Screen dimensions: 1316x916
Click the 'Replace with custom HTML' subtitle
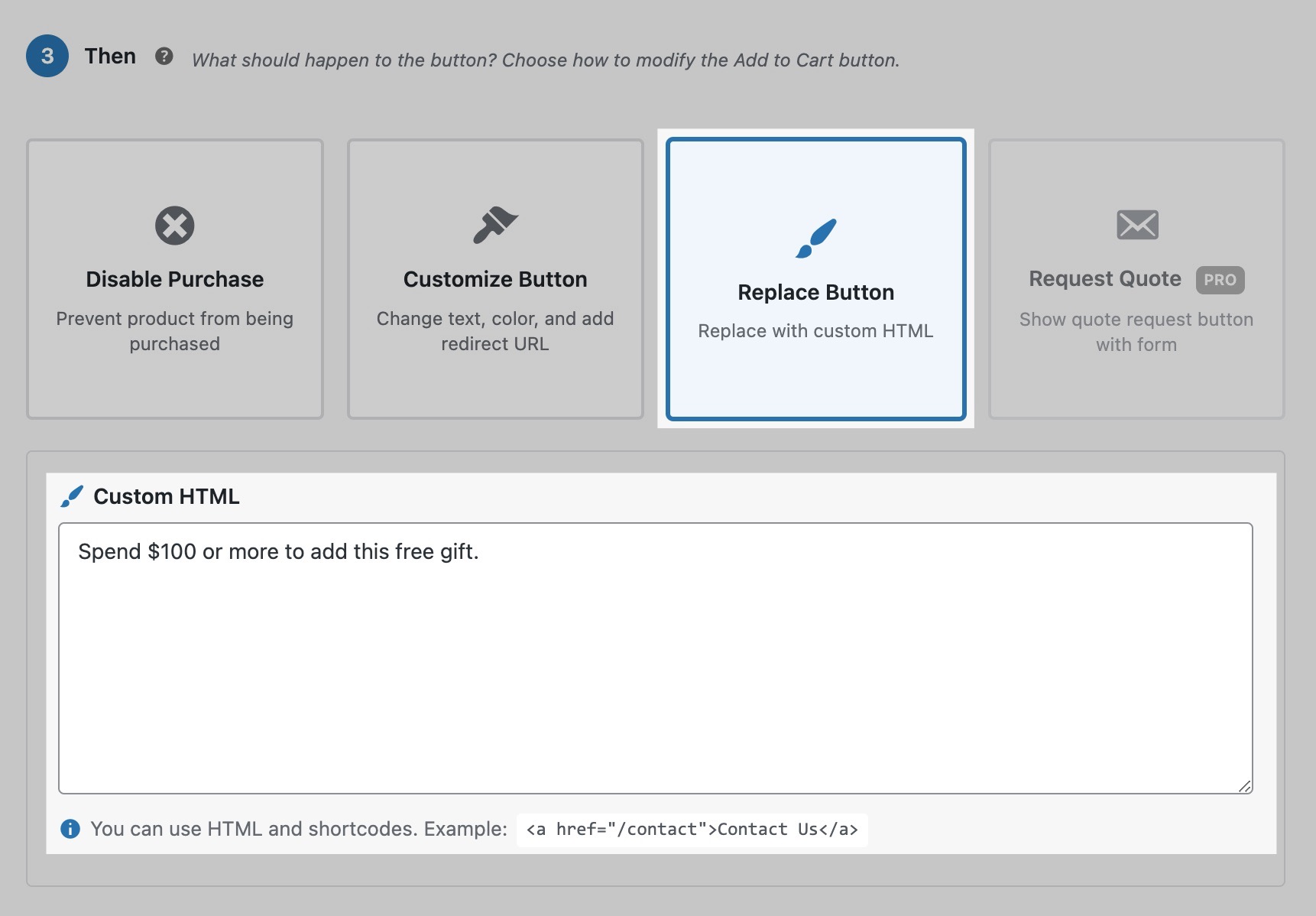815,330
